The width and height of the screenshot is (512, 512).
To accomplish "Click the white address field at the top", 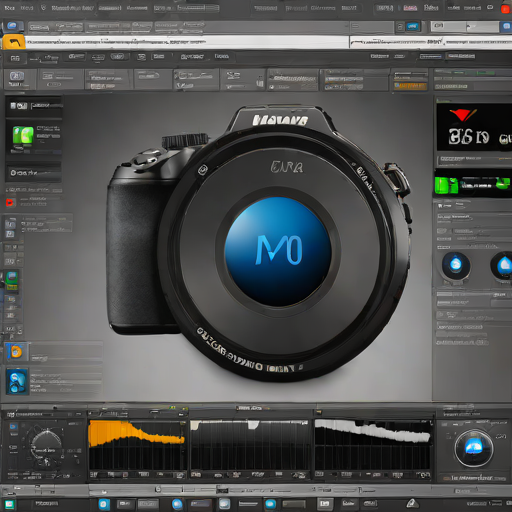I will (x=187, y=42).
